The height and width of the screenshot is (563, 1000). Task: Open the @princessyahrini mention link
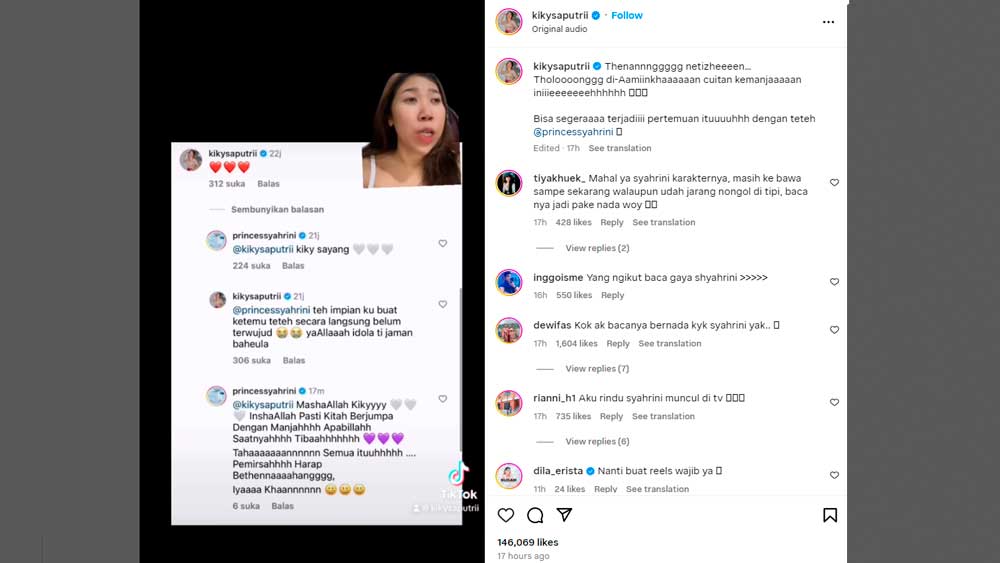point(573,132)
